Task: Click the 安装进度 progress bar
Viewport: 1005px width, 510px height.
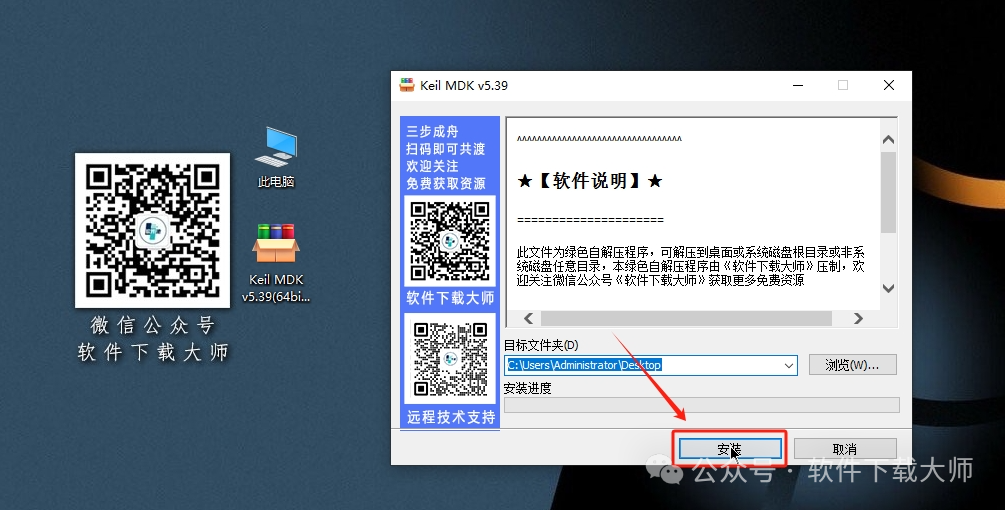Action: (x=702, y=405)
